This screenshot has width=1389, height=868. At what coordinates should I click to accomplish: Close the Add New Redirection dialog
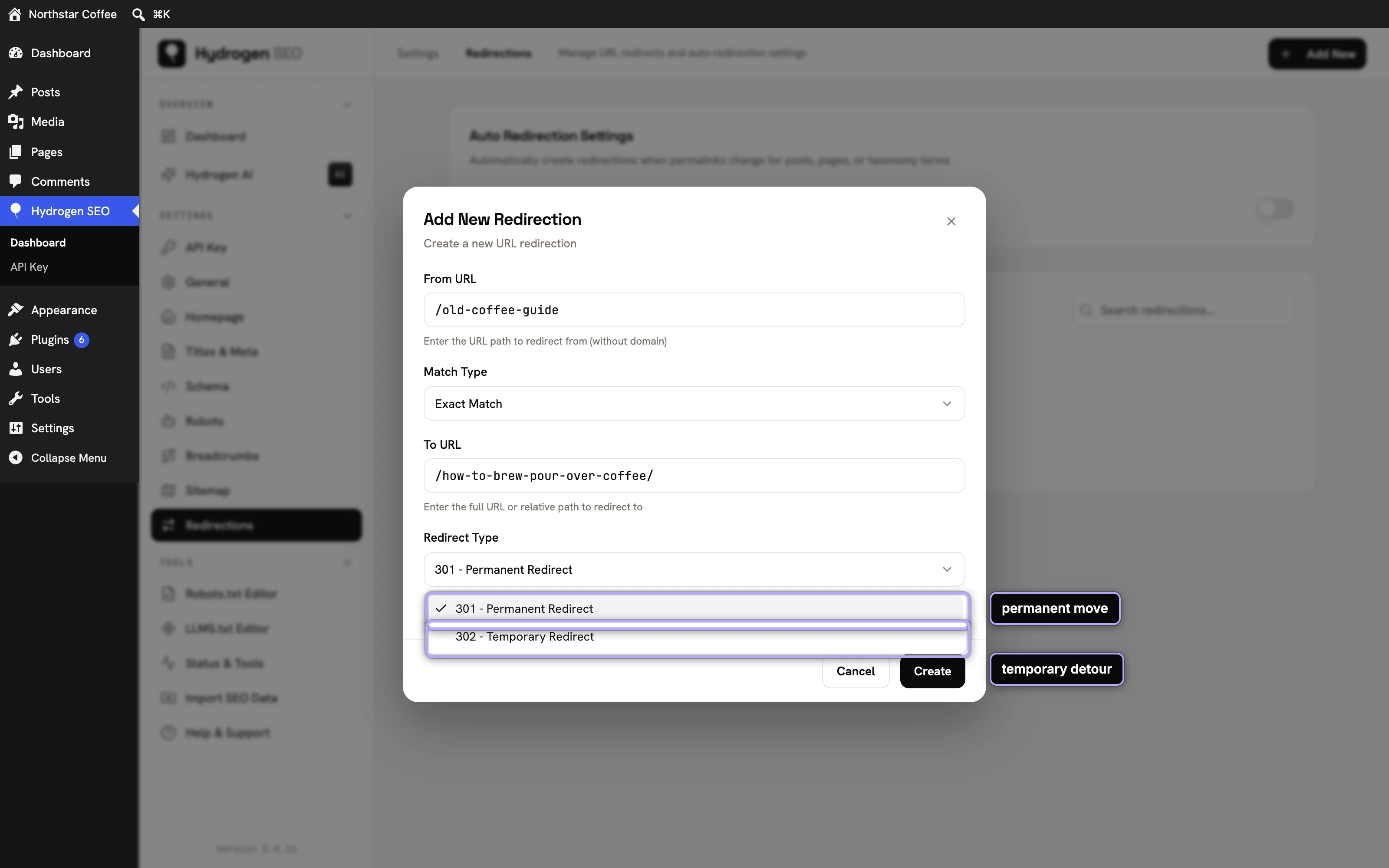(951, 222)
